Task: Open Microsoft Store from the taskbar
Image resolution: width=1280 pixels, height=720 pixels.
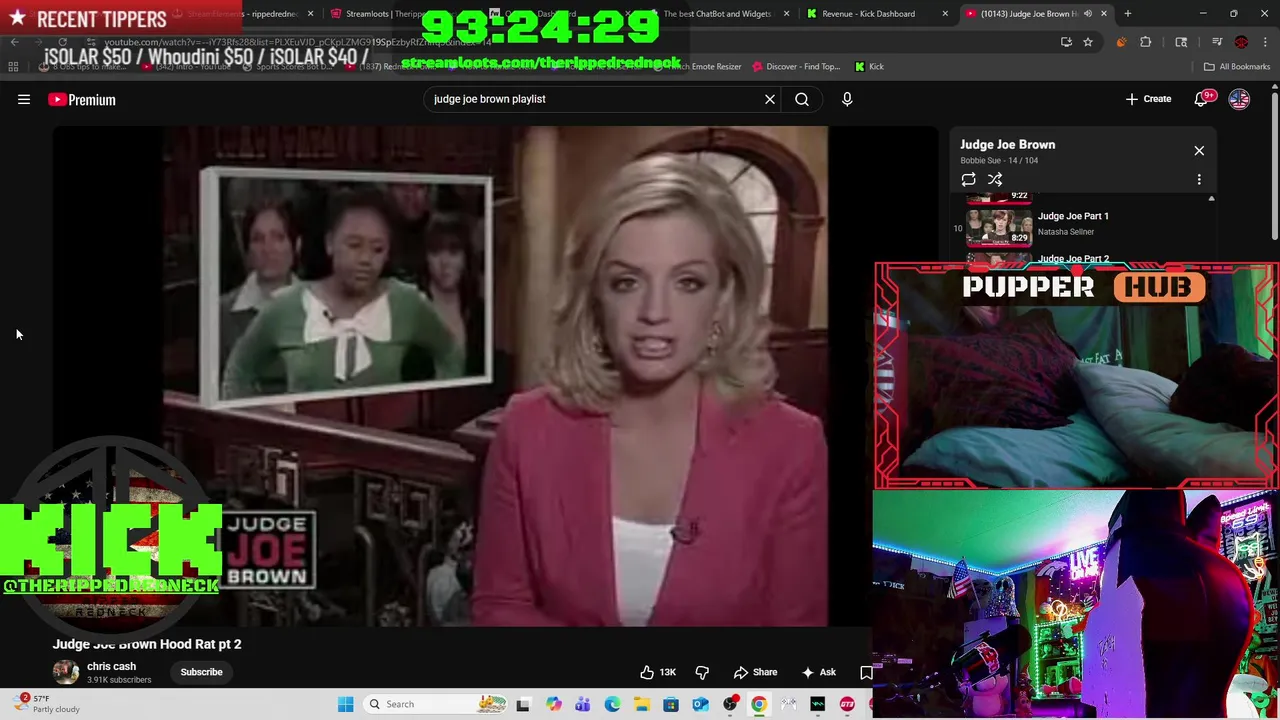Action: coord(671,704)
